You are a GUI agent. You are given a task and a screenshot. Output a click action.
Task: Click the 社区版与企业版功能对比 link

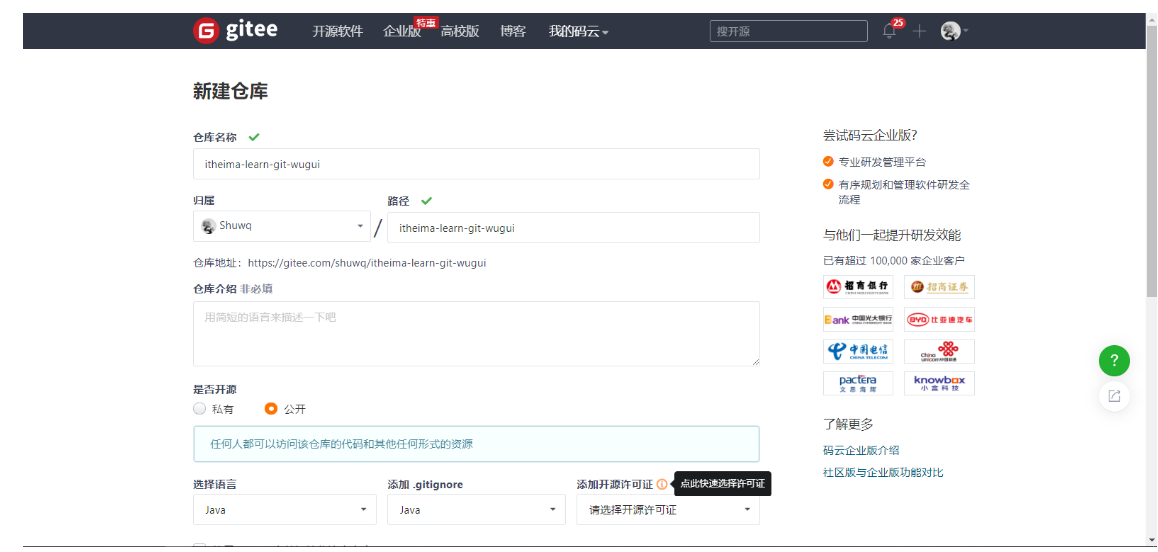883,472
